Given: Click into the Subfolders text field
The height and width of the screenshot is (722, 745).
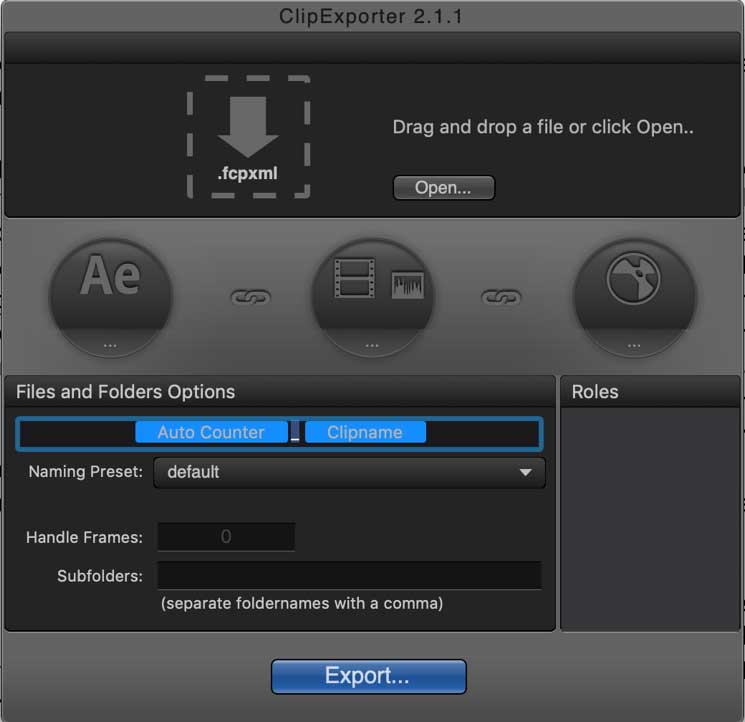Looking at the screenshot, I should click(x=349, y=575).
